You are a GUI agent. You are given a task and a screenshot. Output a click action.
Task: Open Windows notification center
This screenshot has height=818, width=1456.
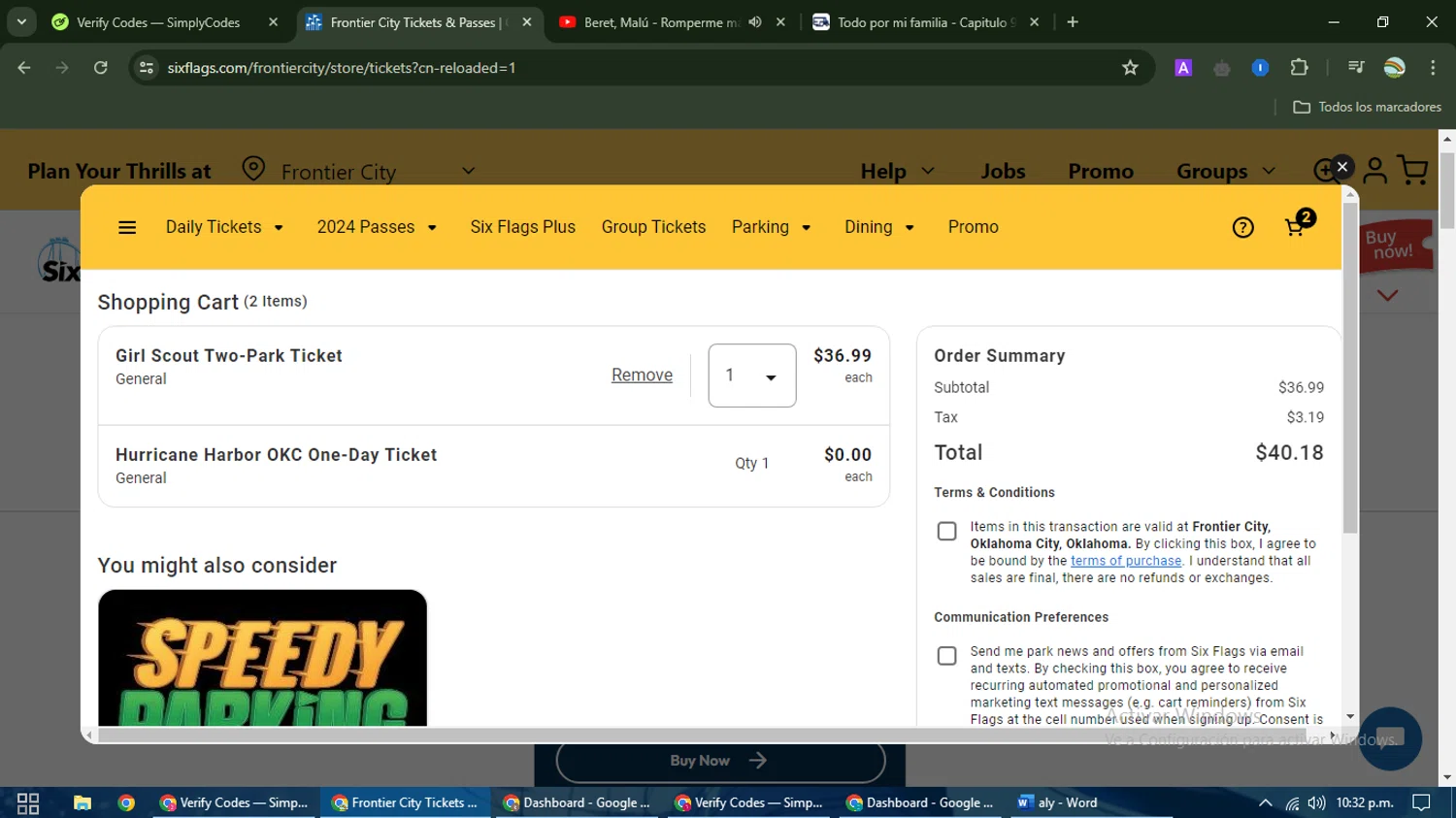coord(1422,802)
